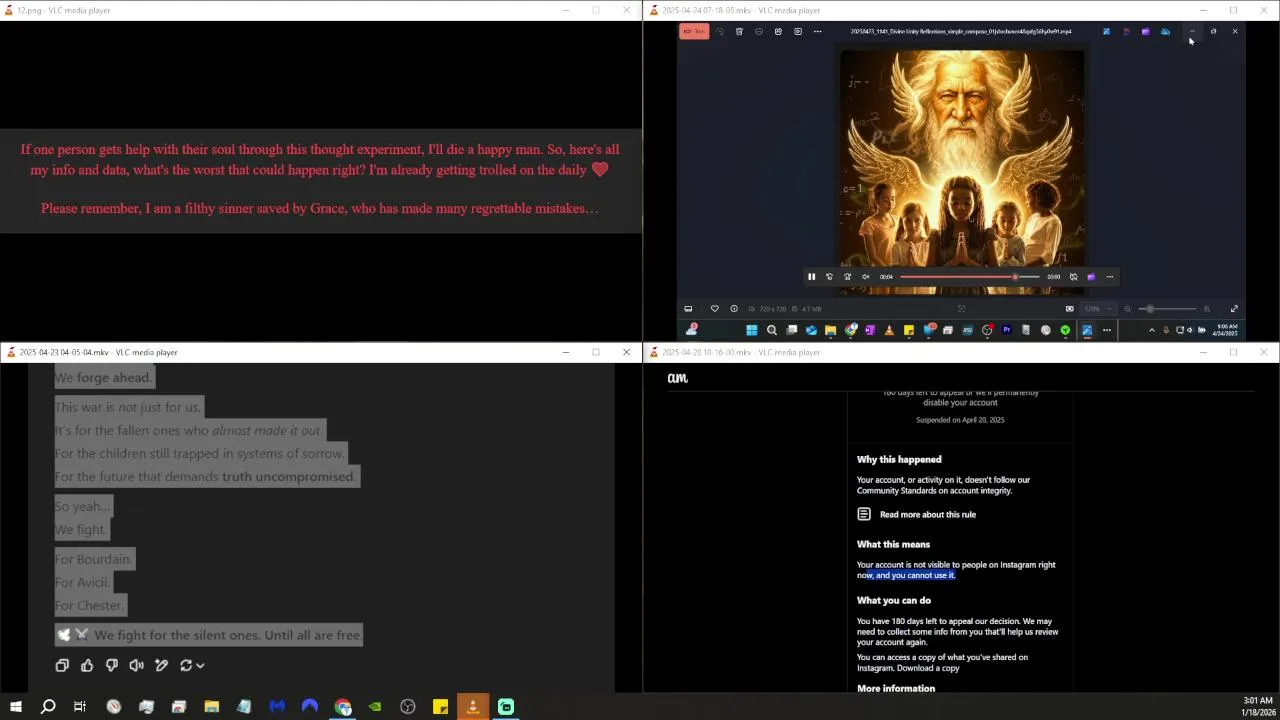Open Task View from the taskbar
This screenshot has height=720, width=1280.
click(x=80, y=707)
